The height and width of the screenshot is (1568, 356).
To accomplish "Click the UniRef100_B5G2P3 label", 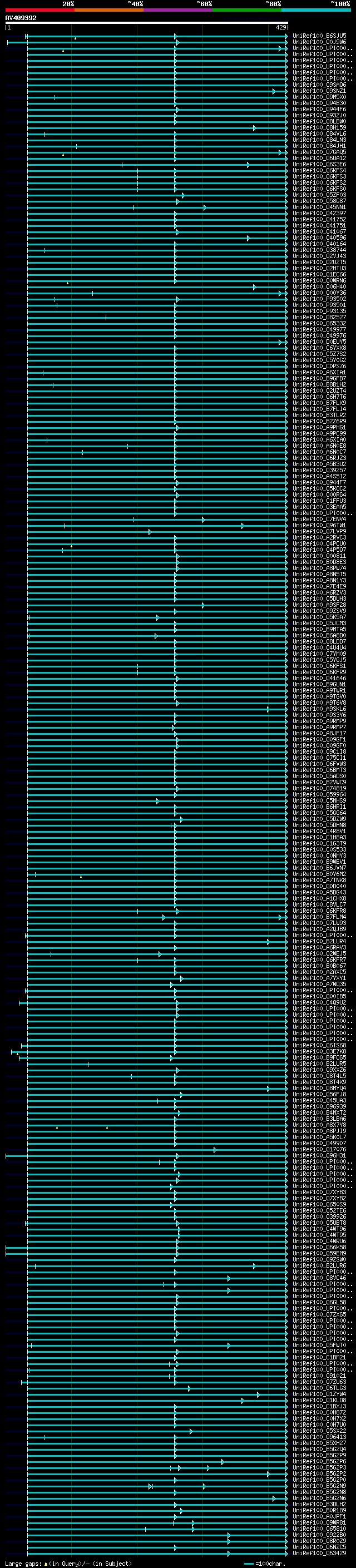I will [x=319, y=1468].
